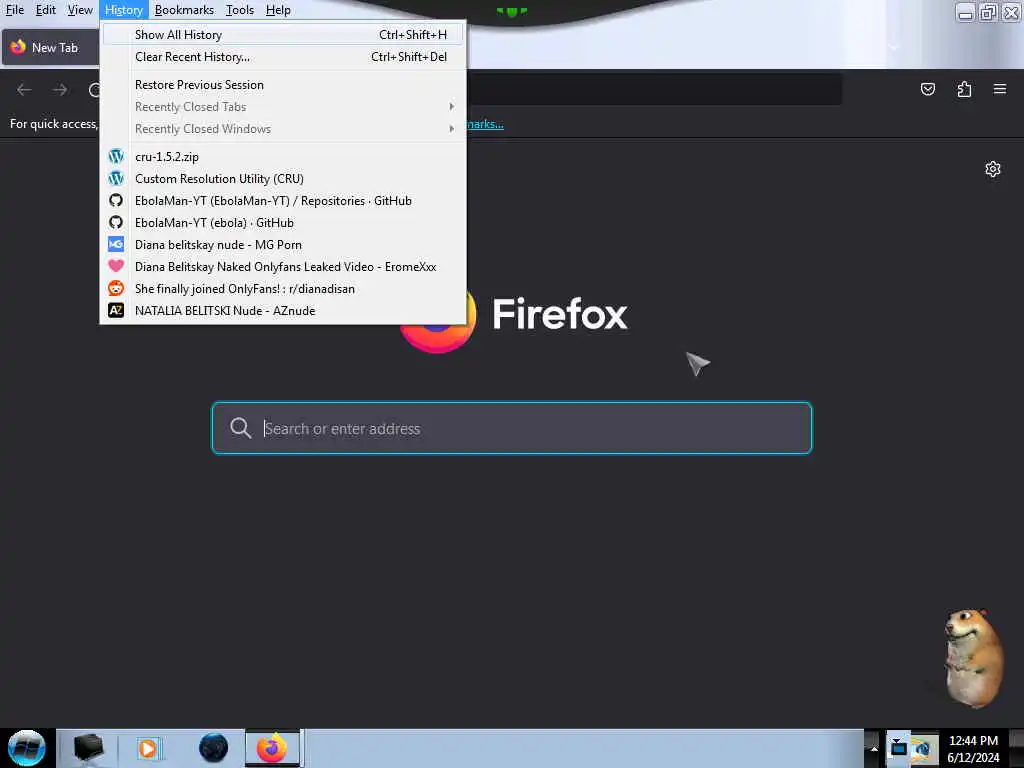Viewport: 1024px width, 768px height.
Task: Open the File menu
Action: click(14, 10)
